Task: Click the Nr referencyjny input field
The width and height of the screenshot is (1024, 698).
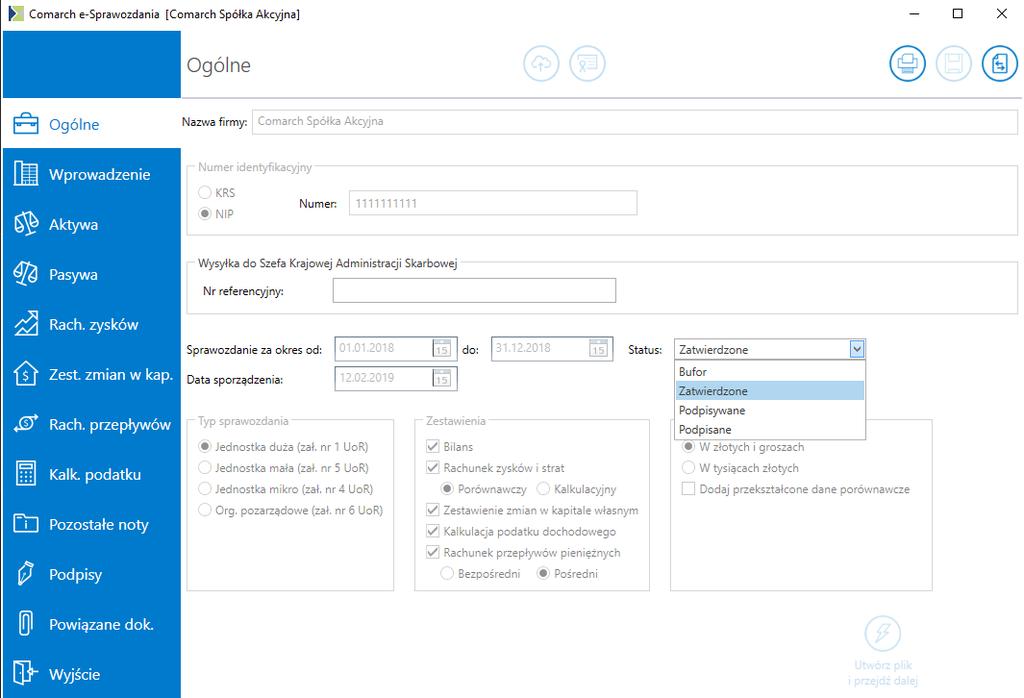Action: (474, 291)
